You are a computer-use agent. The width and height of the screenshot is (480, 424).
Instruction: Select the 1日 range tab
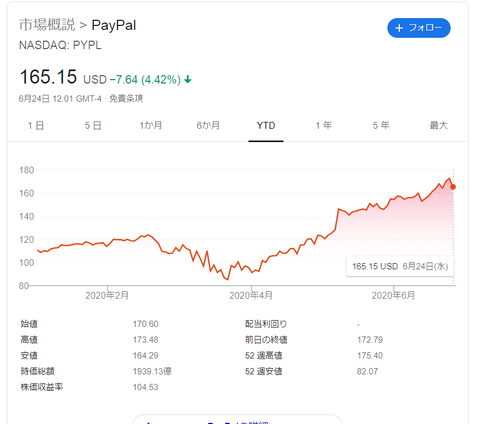coord(36,126)
